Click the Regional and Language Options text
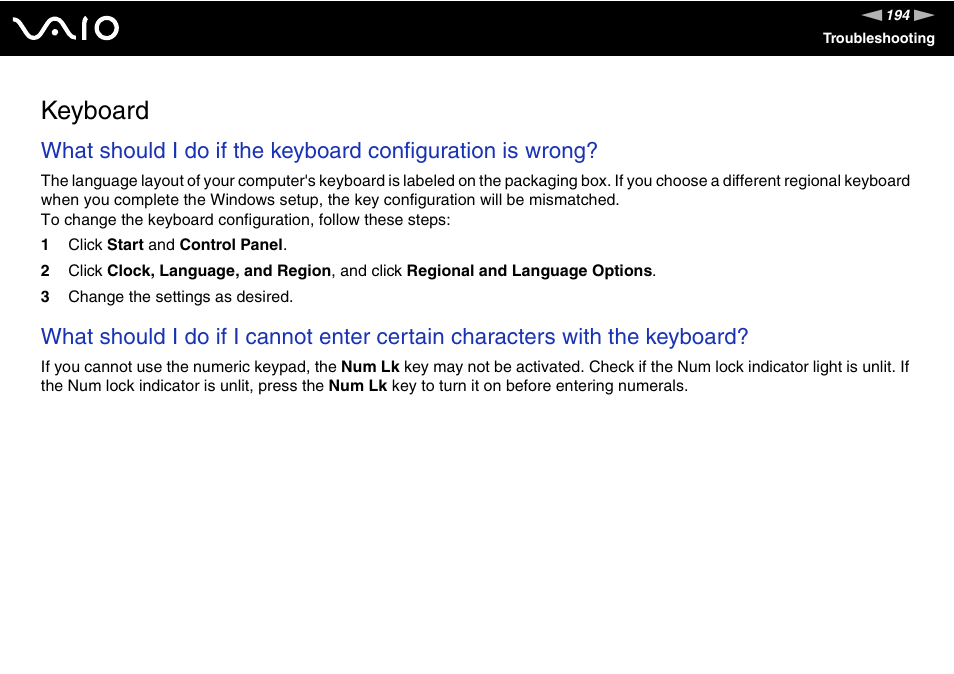This screenshot has width=954, height=674. click(x=530, y=270)
